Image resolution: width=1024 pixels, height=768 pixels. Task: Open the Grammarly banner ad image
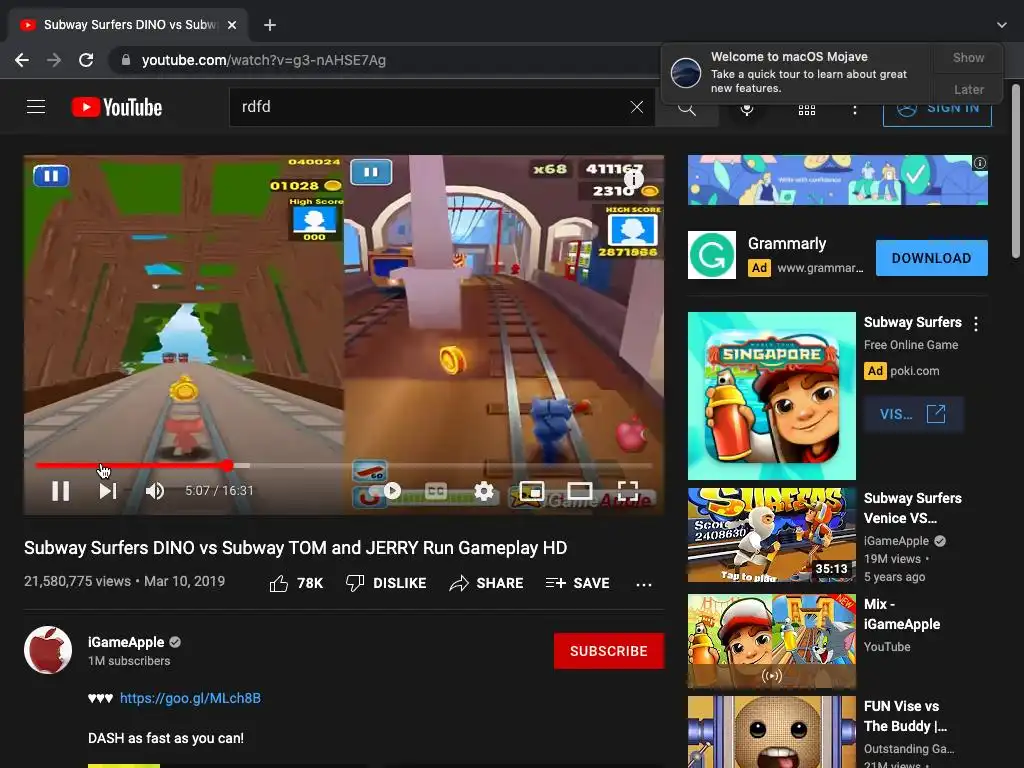pos(837,180)
